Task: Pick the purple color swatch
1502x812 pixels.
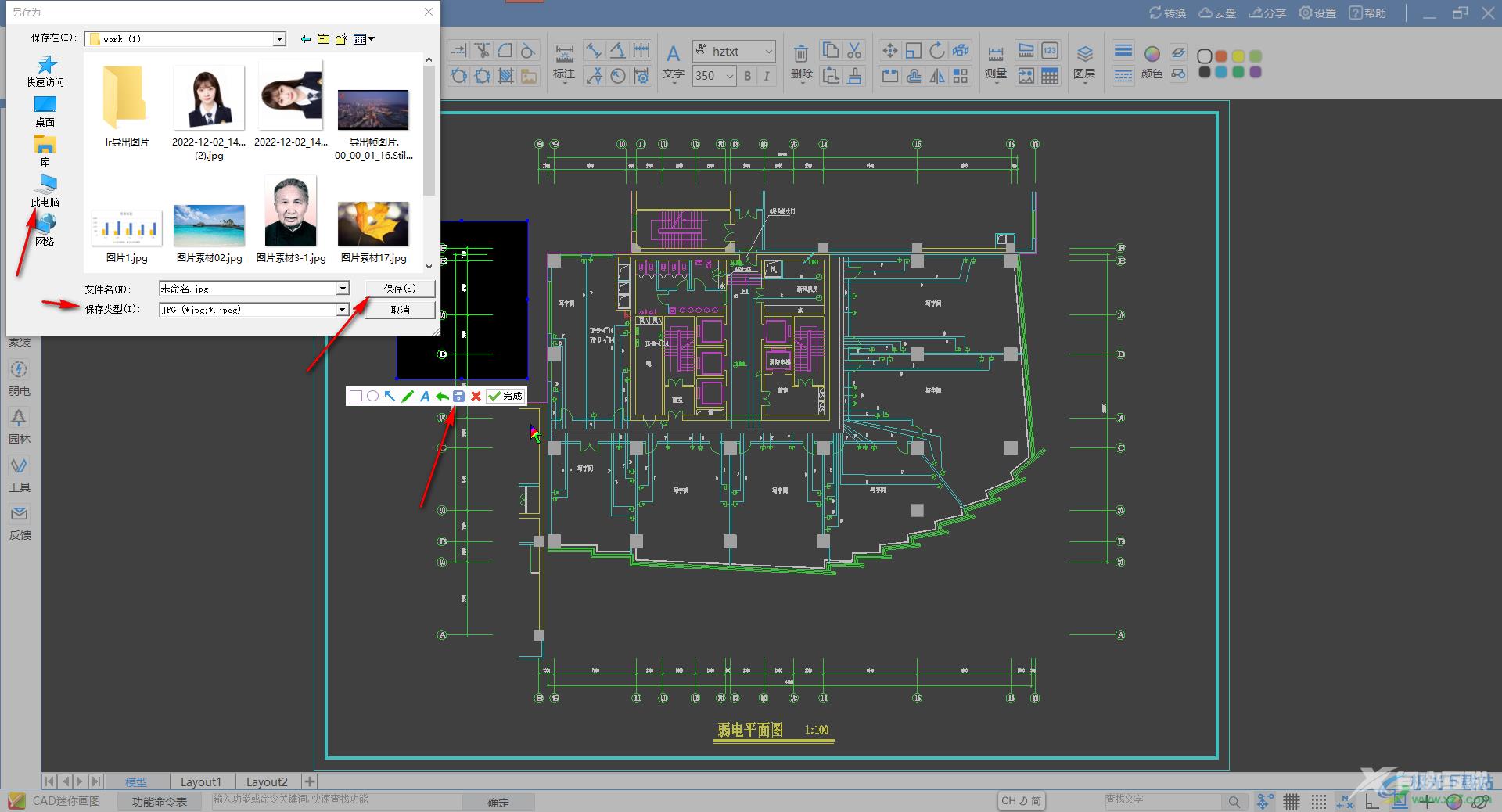Action: [1256, 72]
